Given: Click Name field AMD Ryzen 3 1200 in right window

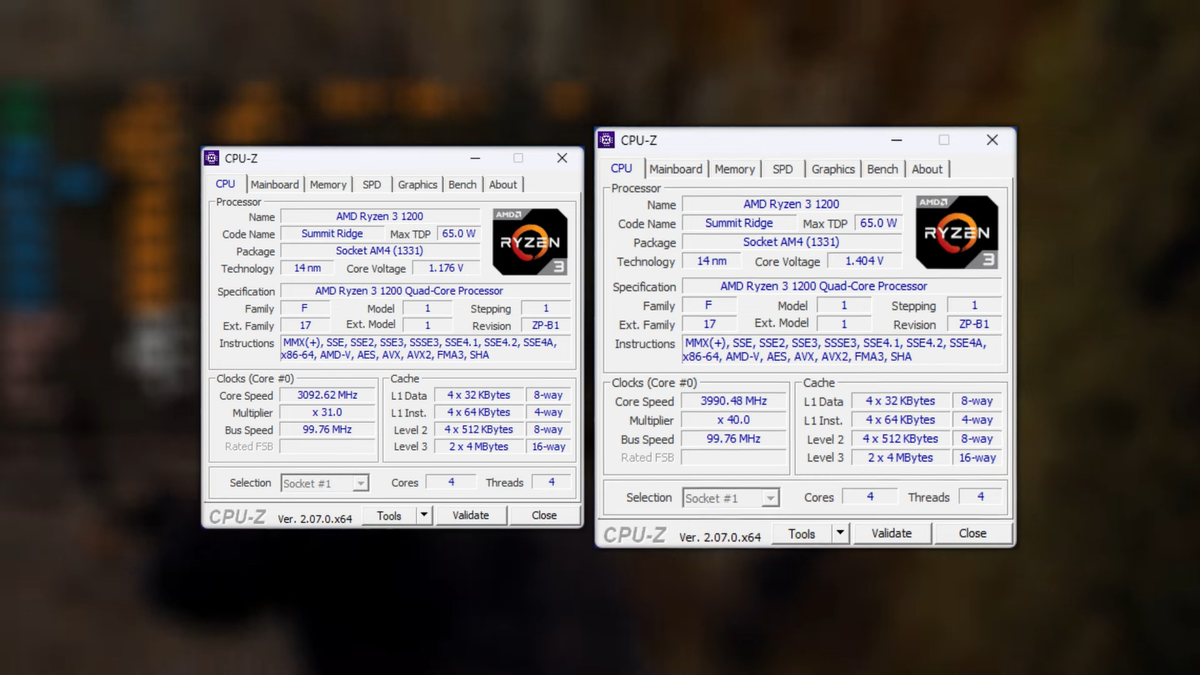Looking at the screenshot, I should 792,205.
